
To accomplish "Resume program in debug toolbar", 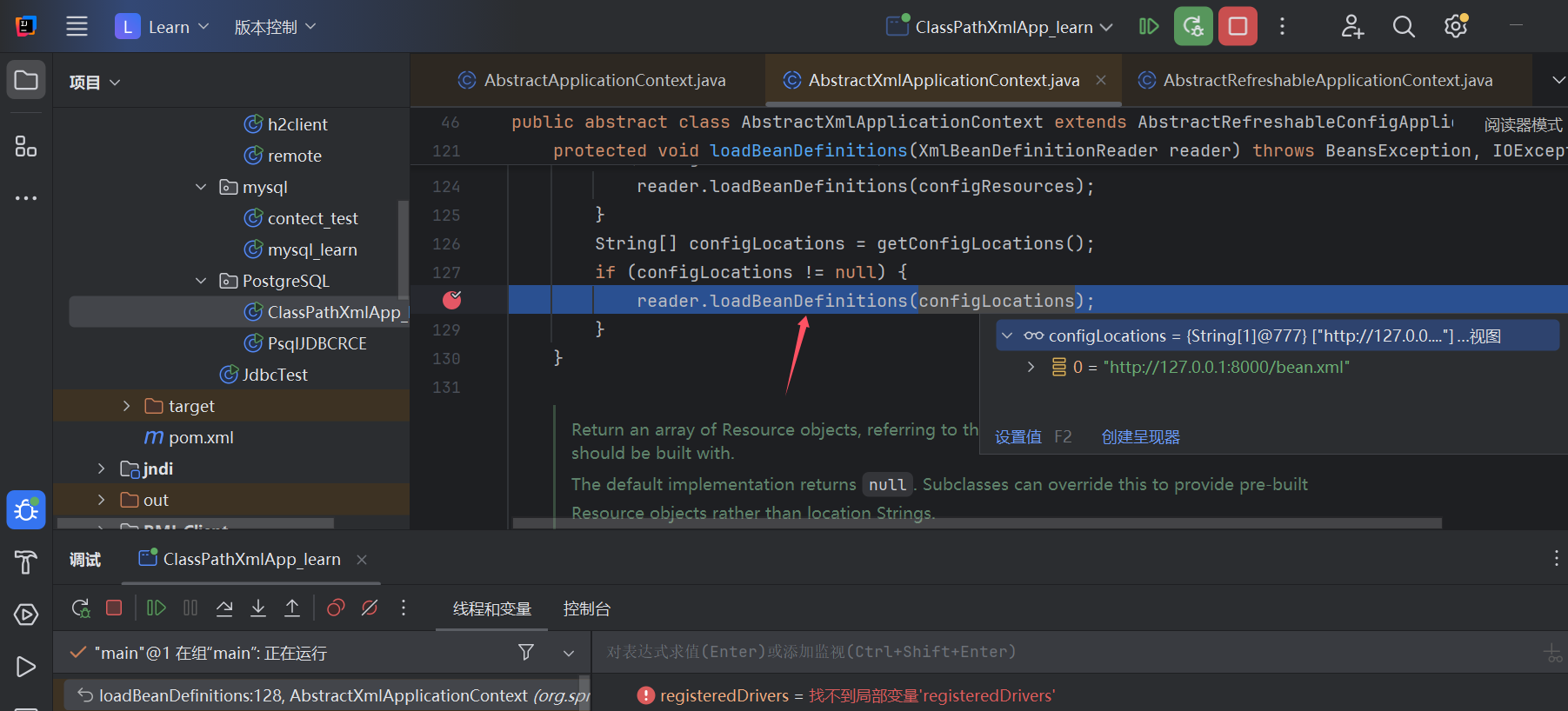I will 157,608.
